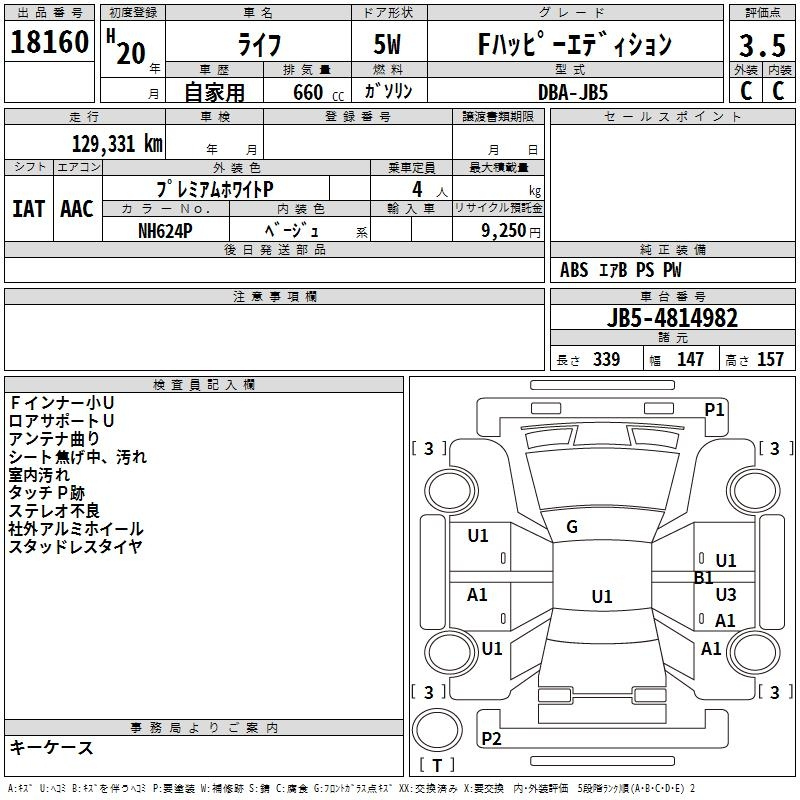Click the first registration year H20
This screenshot has width=800, height=800.
[127, 47]
